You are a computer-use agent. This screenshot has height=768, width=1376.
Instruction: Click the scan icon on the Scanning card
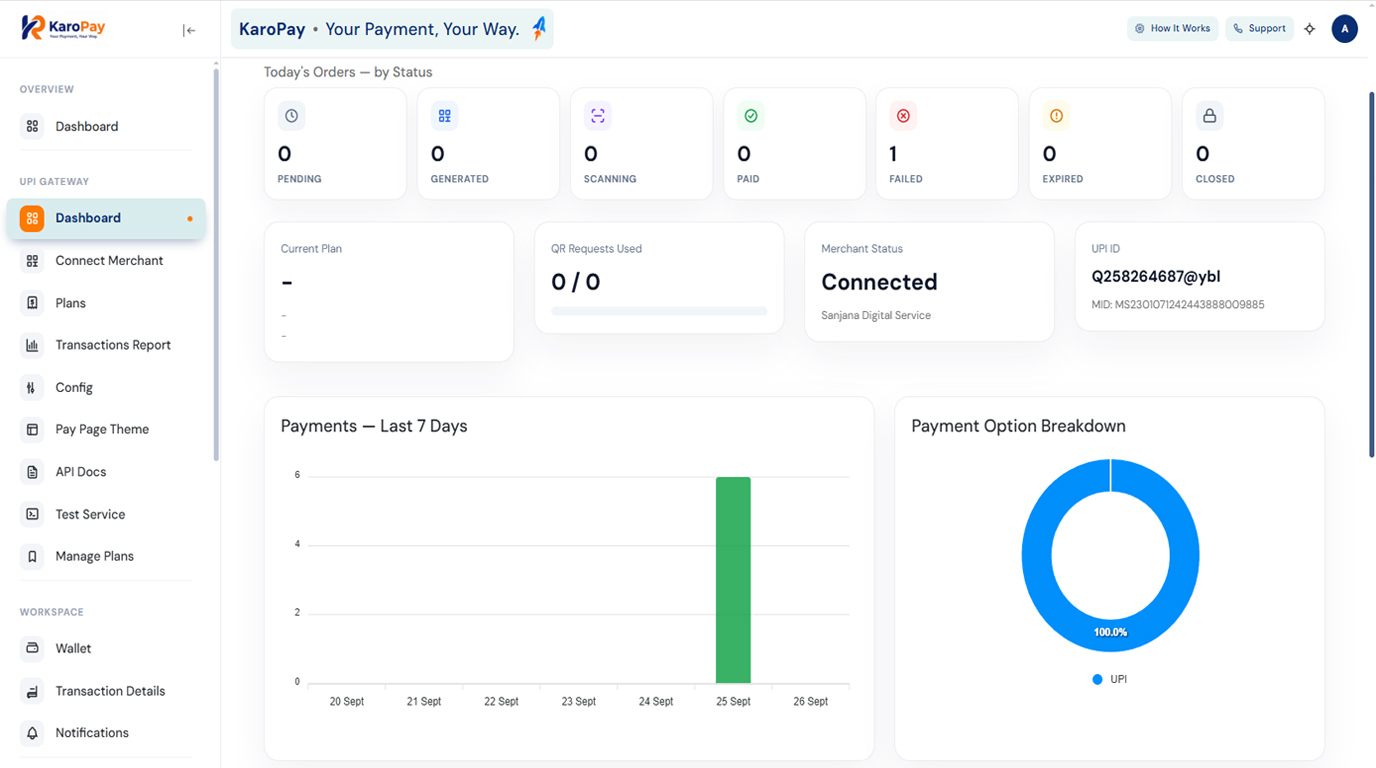[598, 116]
